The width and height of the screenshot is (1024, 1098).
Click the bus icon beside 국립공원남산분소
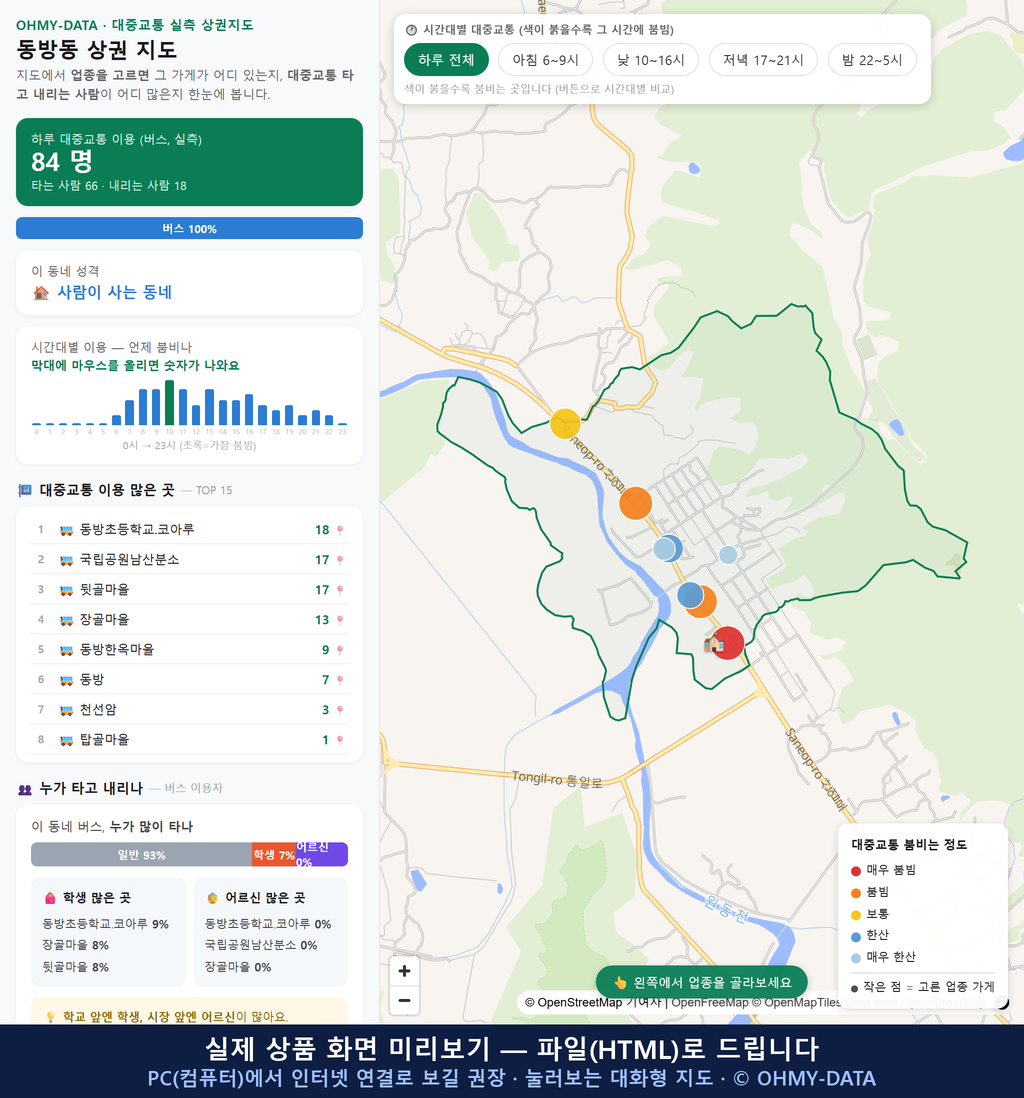(67, 560)
